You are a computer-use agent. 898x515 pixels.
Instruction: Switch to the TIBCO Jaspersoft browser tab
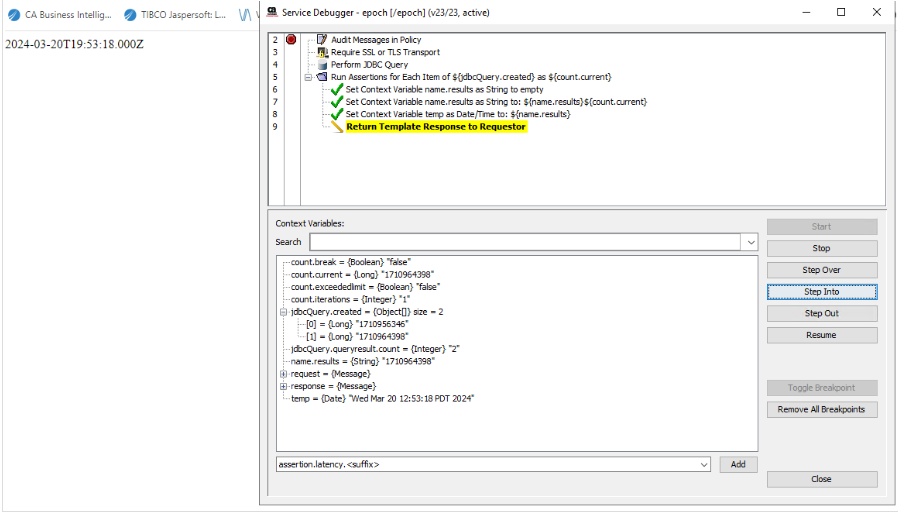pyautogui.click(x=176, y=15)
